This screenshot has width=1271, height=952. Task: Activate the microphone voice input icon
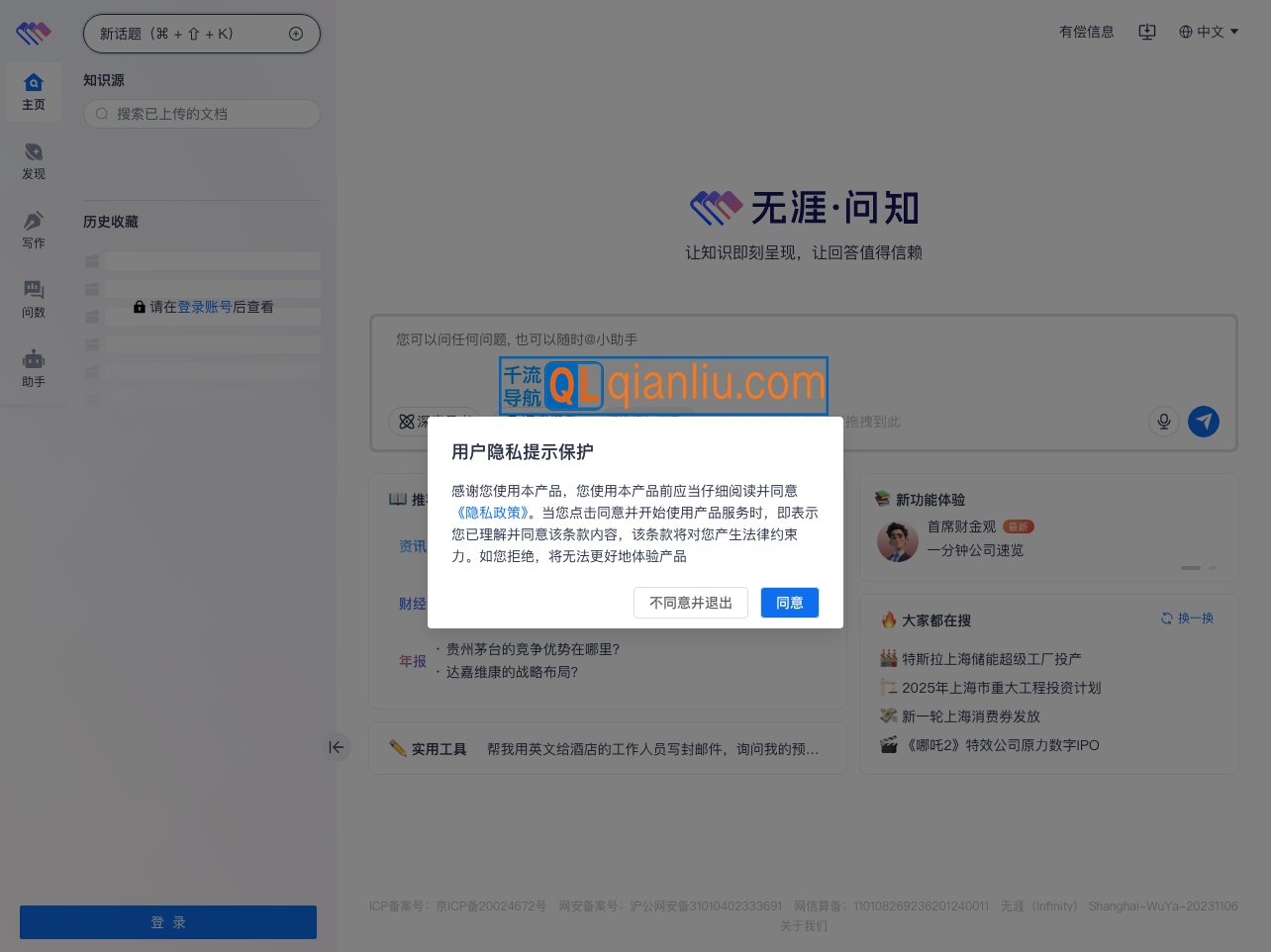[x=1164, y=422]
